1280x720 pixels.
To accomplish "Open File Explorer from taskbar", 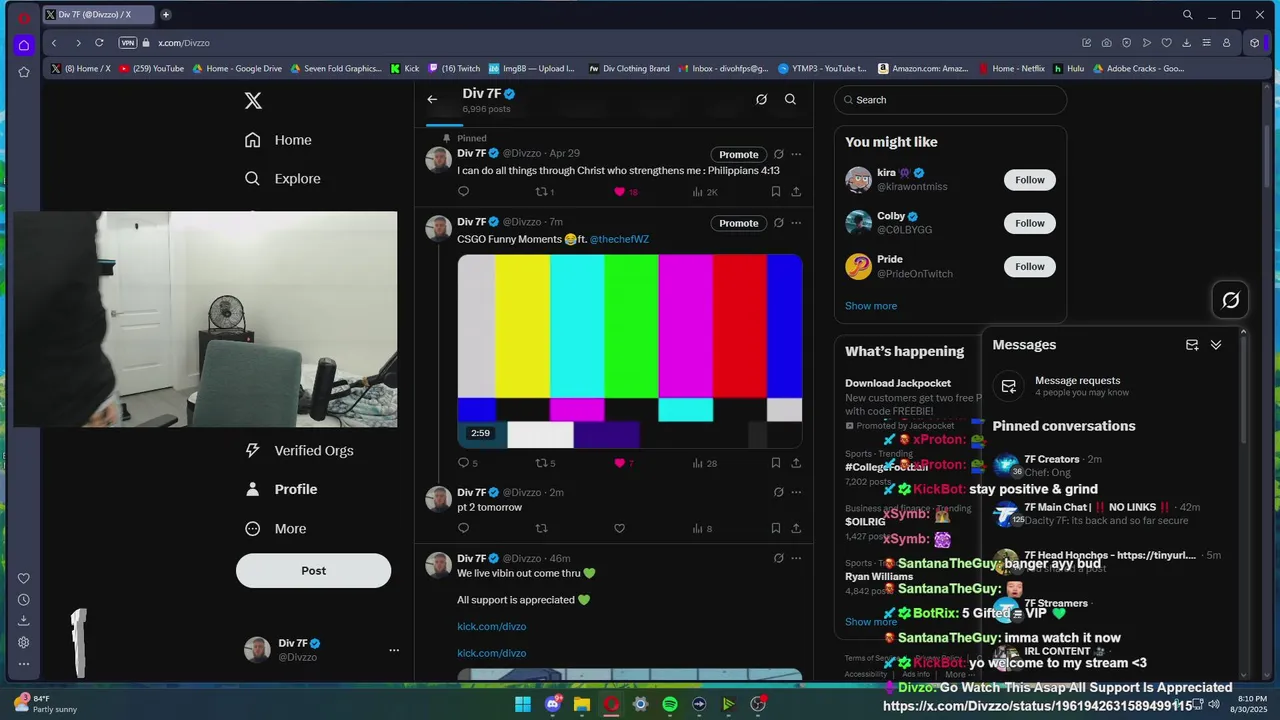I will point(582,704).
